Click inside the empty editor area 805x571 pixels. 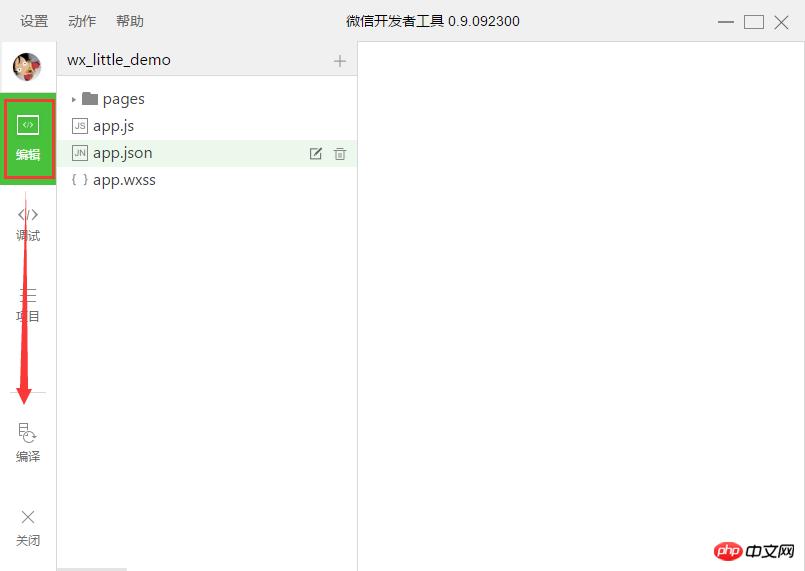[580, 300]
